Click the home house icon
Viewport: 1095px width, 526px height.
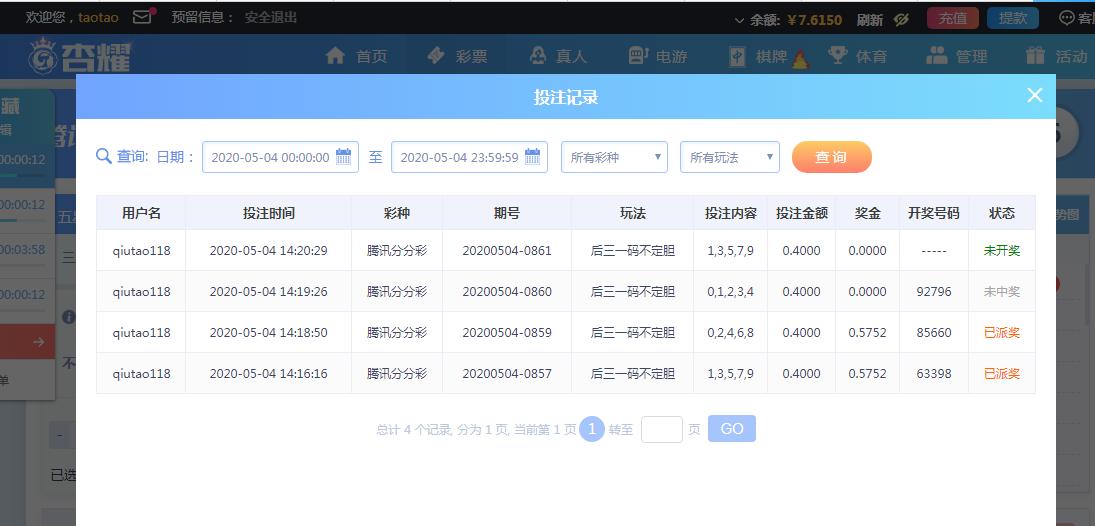point(336,56)
